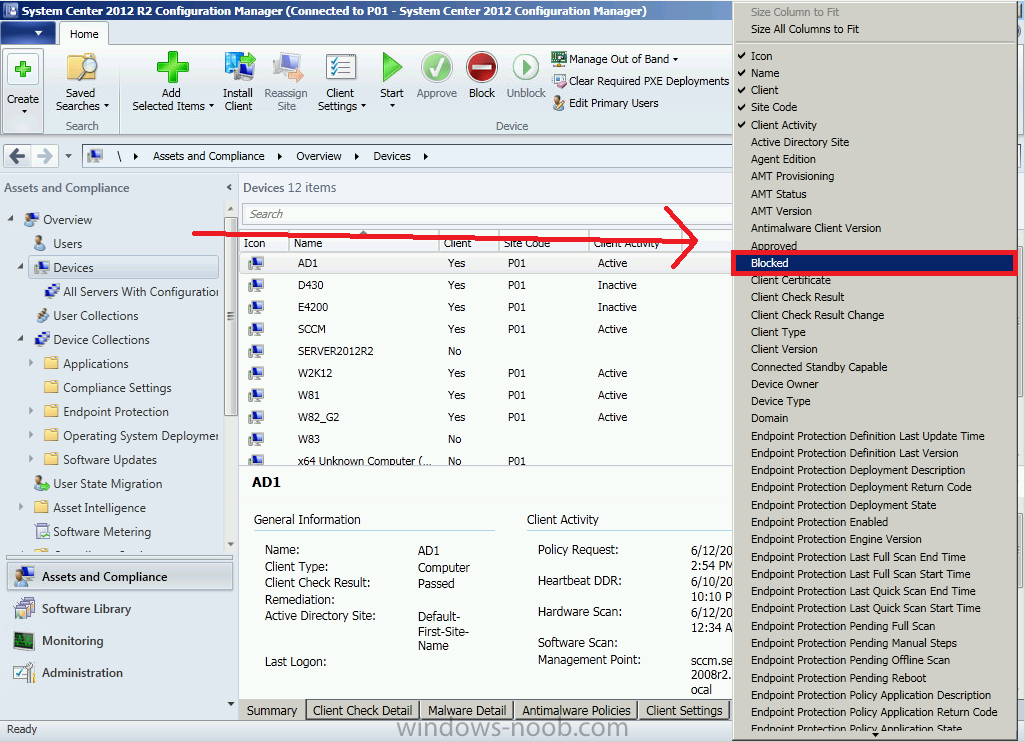Open Saved Searches in the ribbon

coord(82,82)
